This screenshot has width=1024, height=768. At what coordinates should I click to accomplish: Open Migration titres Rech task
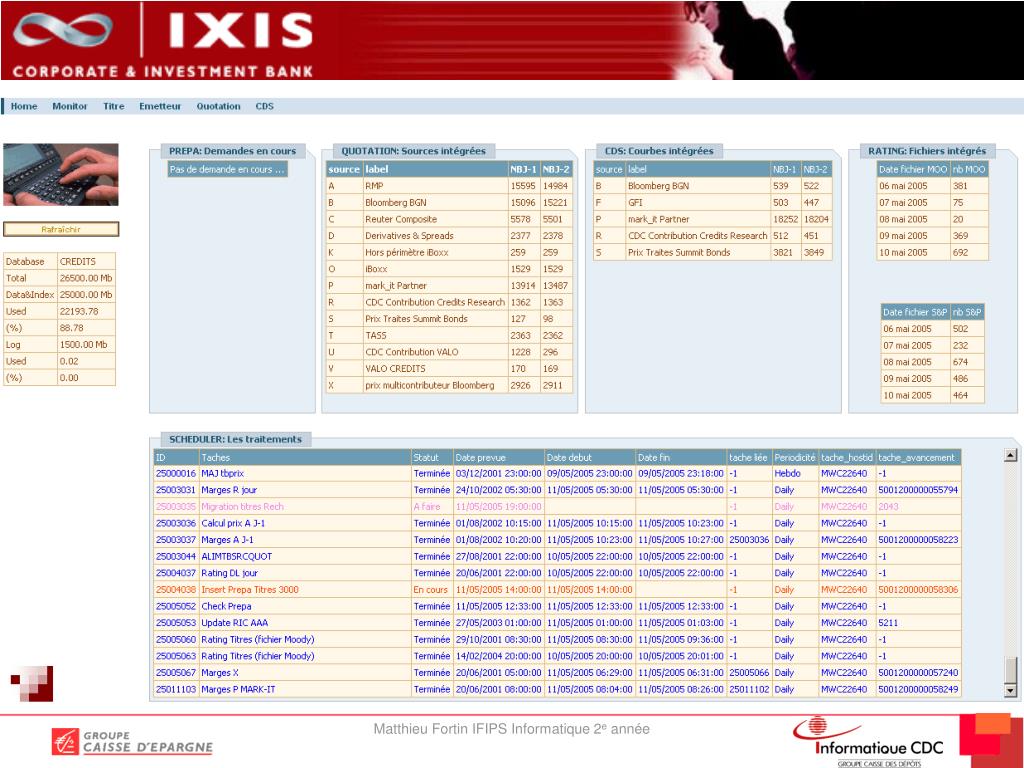coord(242,507)
